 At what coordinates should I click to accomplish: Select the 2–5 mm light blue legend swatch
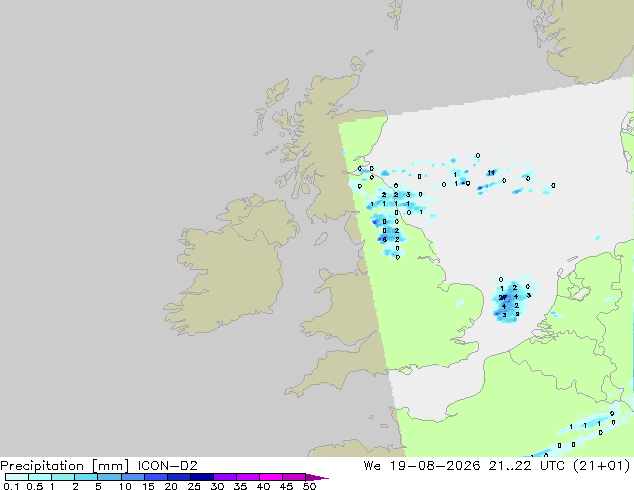pyautogui.click(x=86, y=477)
